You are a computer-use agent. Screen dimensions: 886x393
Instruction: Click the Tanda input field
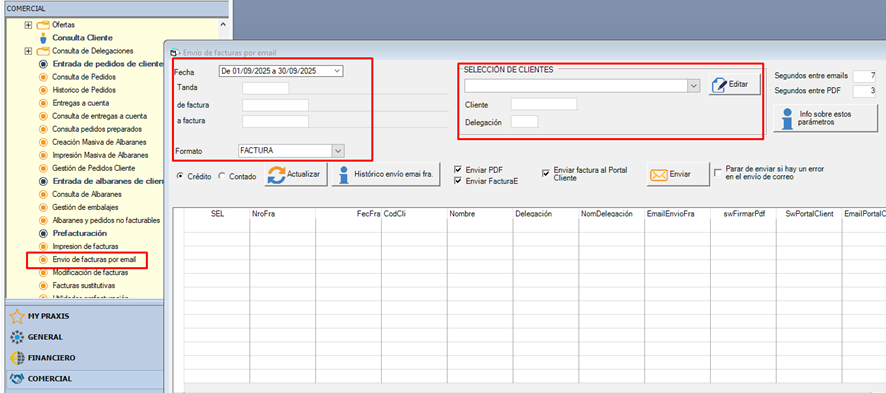[x=266, y=88]
